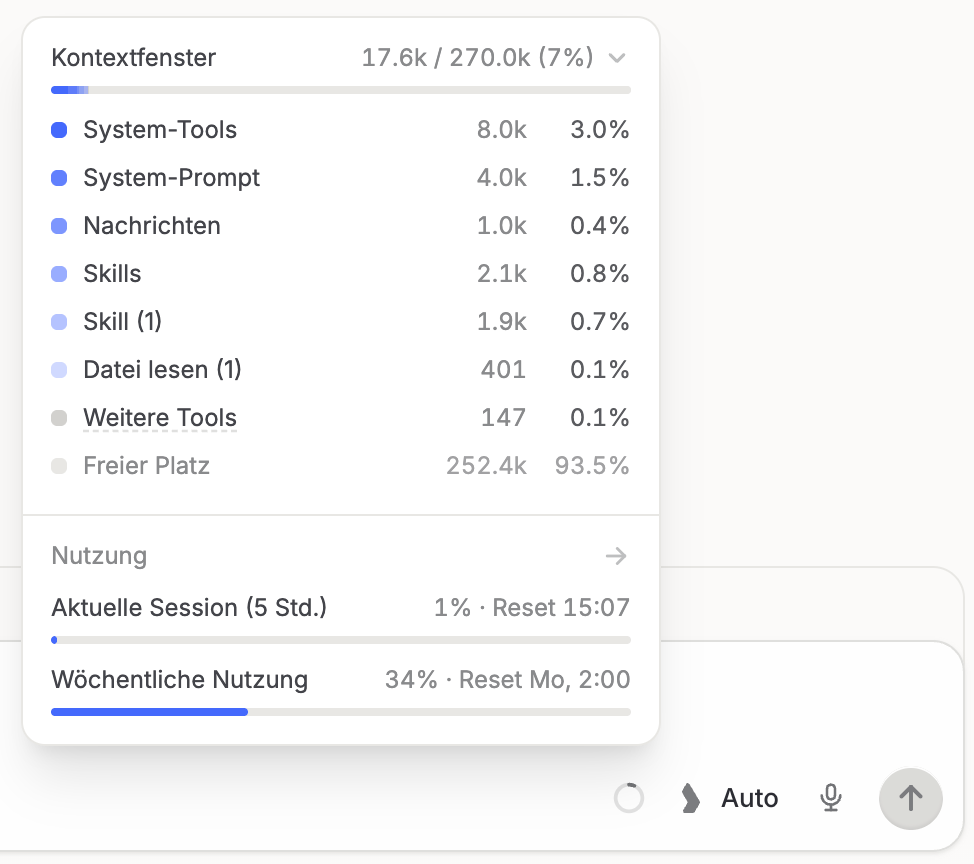The height and width of the screenshot is (864, 974).
Task: Click the model icon beside Auto
Action: coord(690,798)
